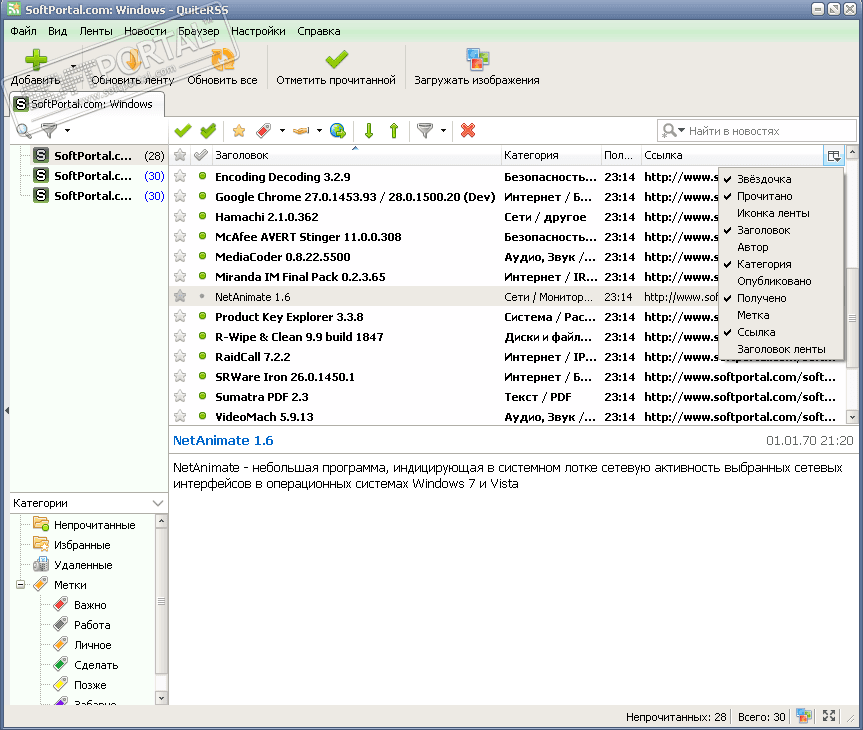Image resolution: width=863 pixels, height=730 pixels.
Task: Click the green up arrow previous-unread icon
Action: click(x=394, y=130)
